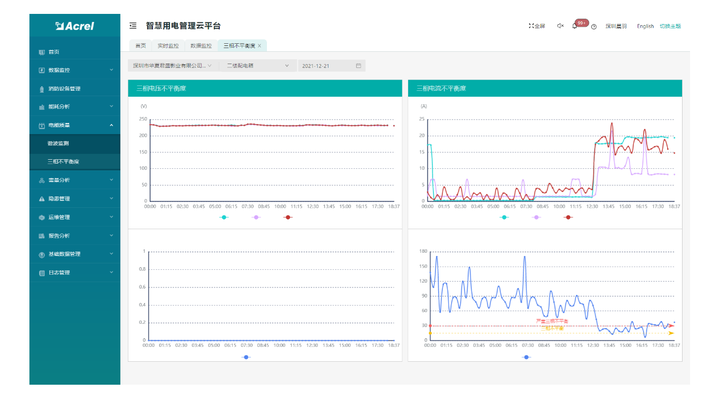Click the 数据监控 sidebar icon
The height and width of the screenshot is (397, 720).
(42, 70)
